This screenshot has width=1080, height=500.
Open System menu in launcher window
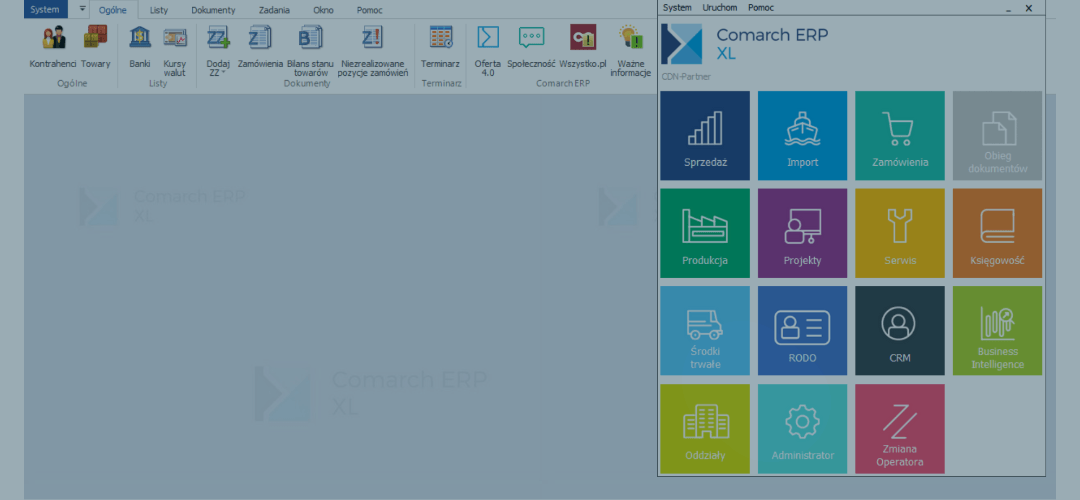tap(677, 8)
